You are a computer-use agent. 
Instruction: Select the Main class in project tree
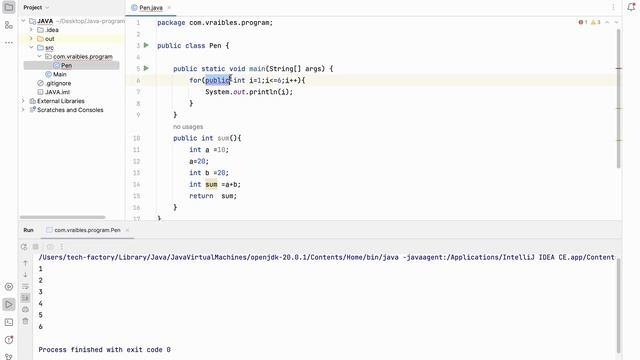[59, 74]
